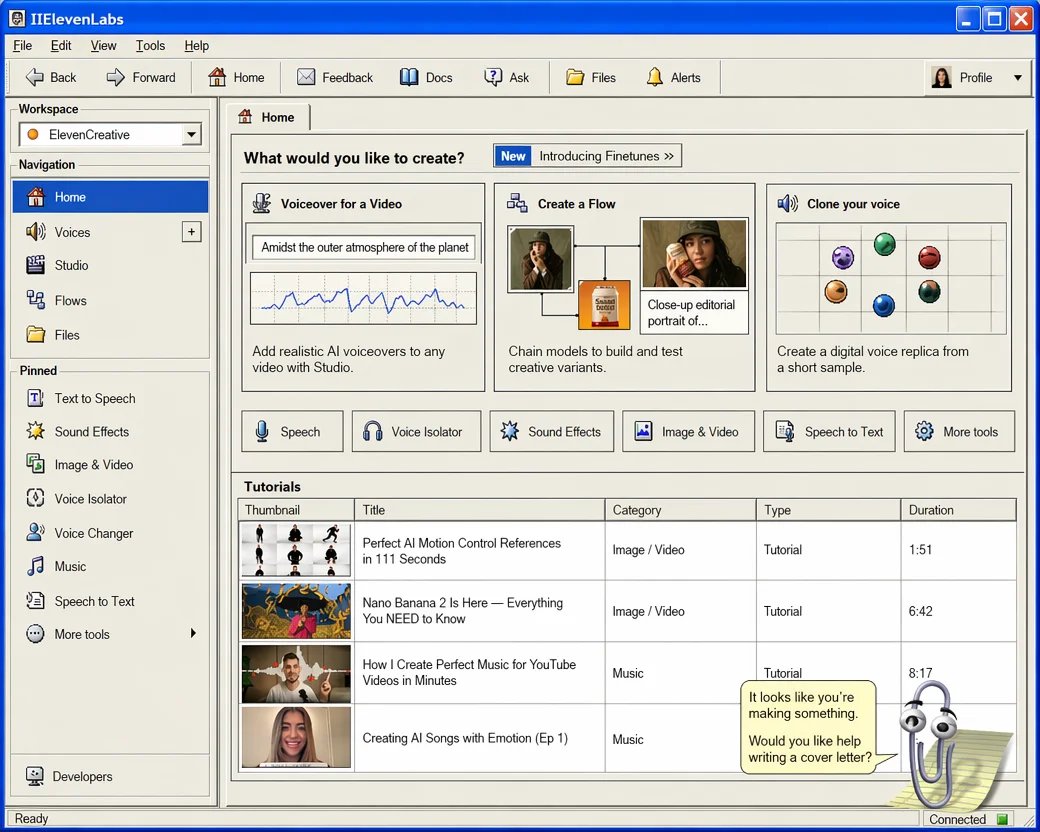
Task: Click the voiceover text input field
Action: point(364,247)
